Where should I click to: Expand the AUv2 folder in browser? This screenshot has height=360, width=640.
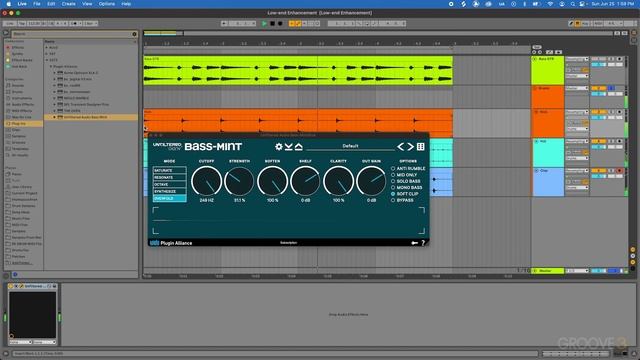[47, 47]
